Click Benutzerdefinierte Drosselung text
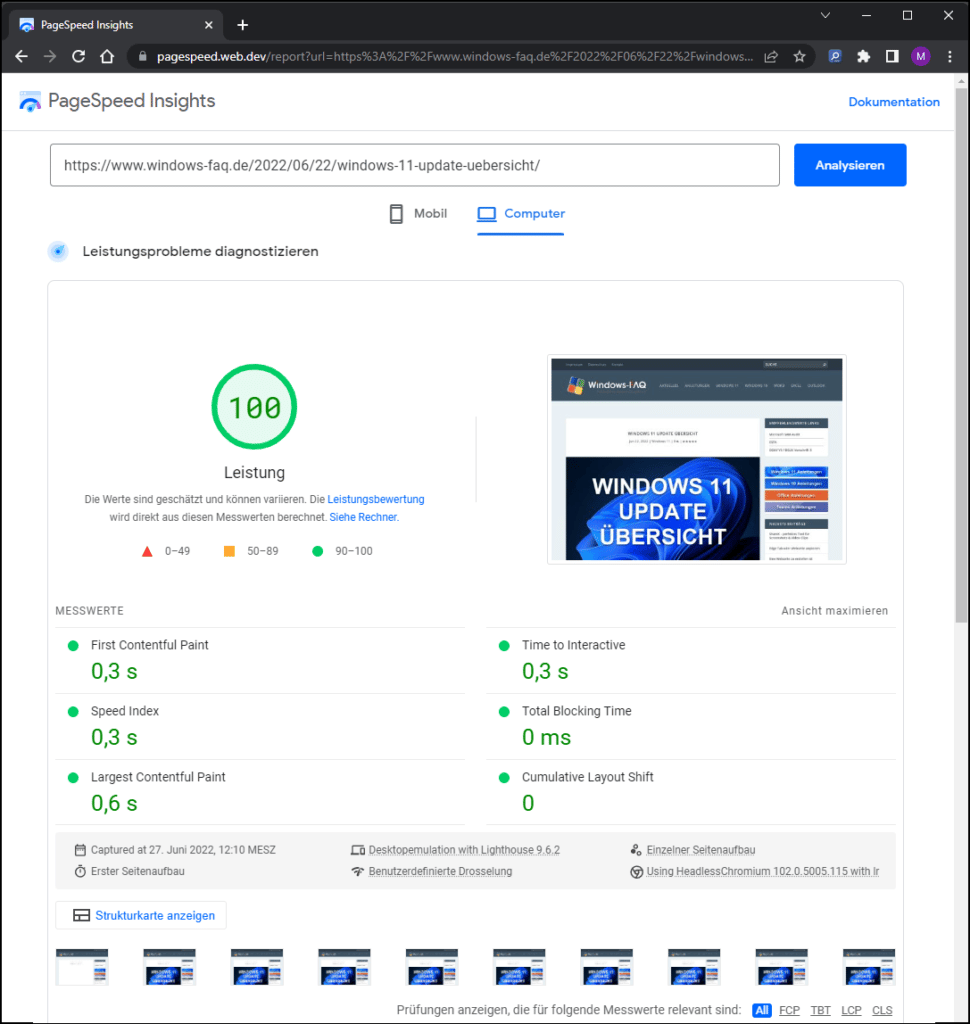This screenshot has height=1024, width=970. 440,871
